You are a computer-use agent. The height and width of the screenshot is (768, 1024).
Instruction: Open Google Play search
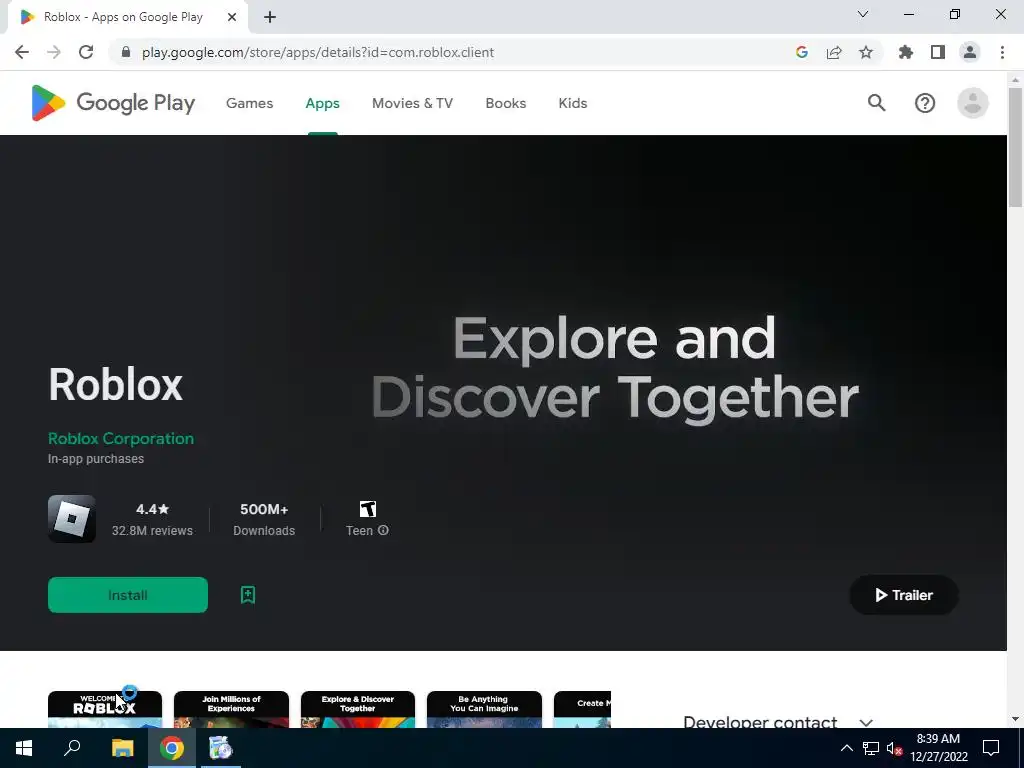(876, 103)
